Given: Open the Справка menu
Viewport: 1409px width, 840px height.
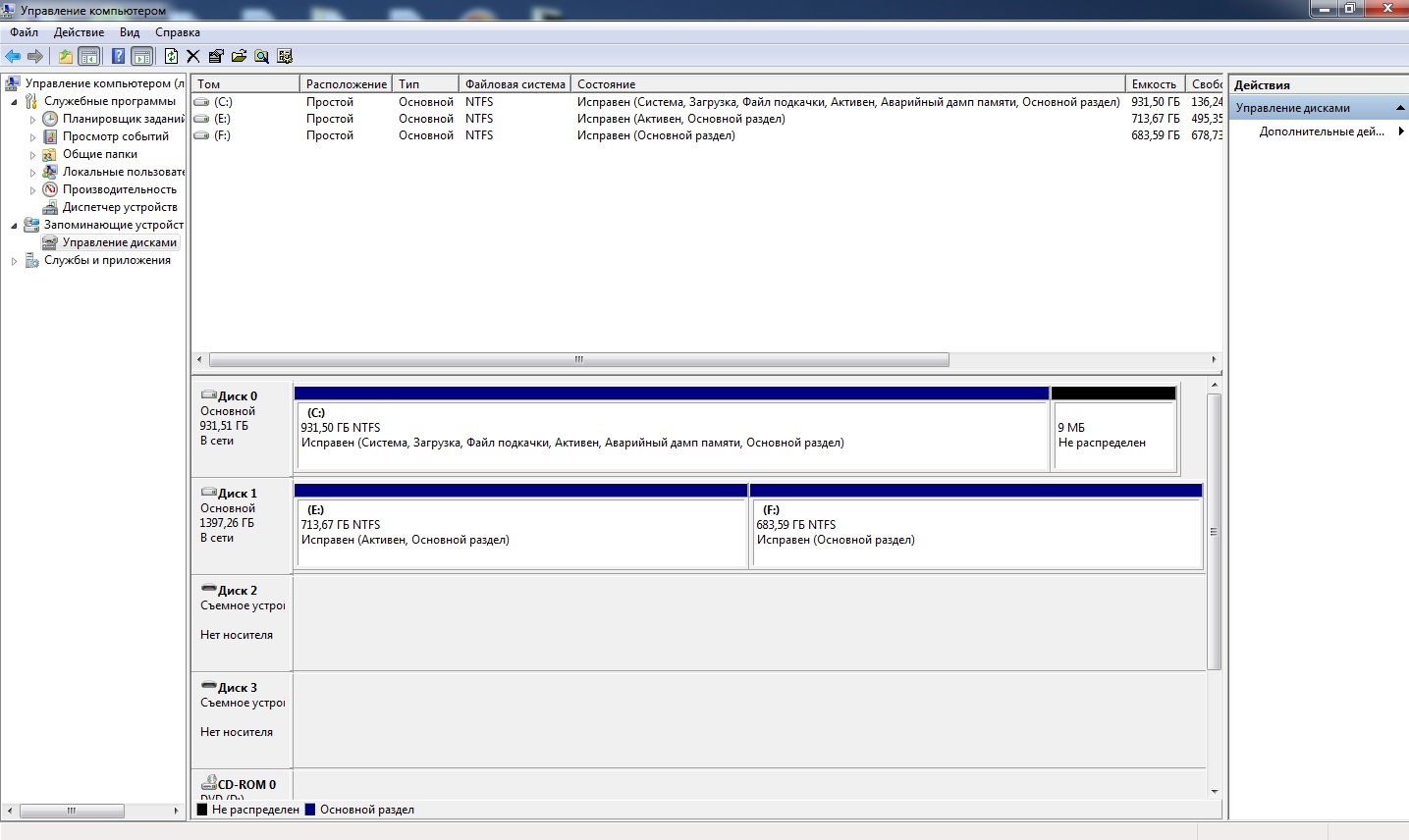Looking at the screenshot, I should 178,32.
